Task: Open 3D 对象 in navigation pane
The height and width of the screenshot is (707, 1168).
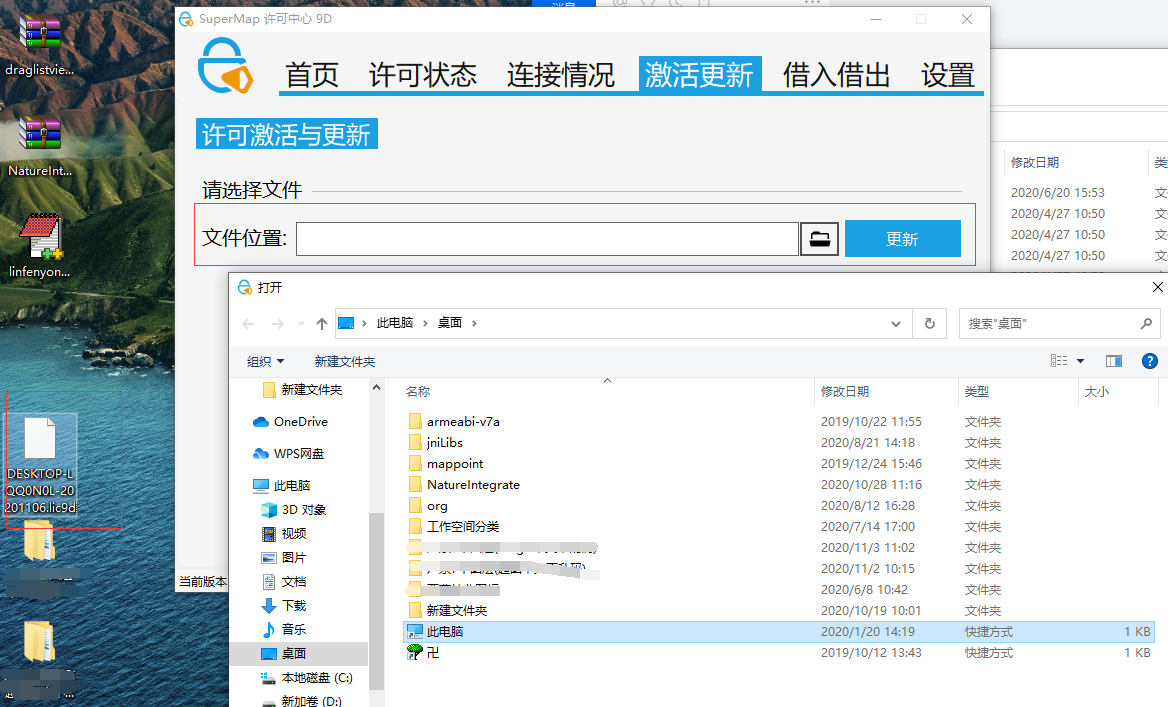Action: pos(294,510)
